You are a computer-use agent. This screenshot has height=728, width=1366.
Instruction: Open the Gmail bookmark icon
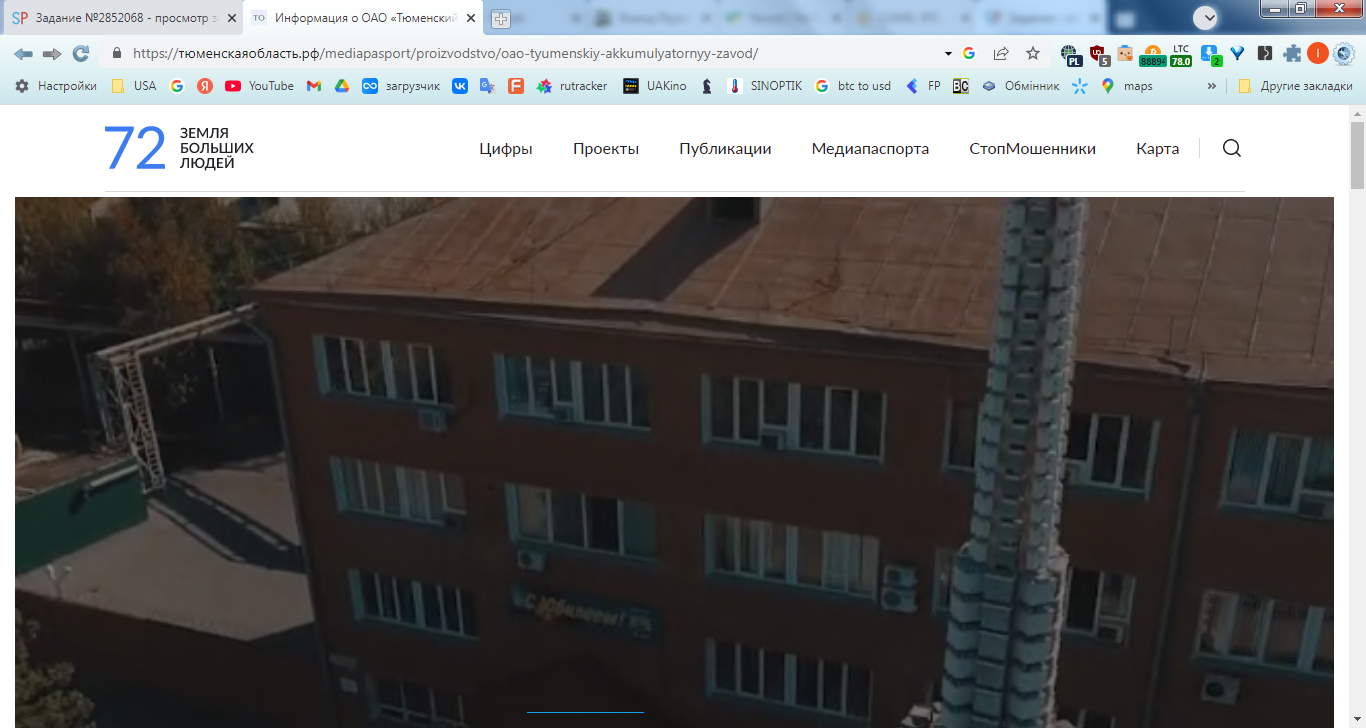[313, 86]
